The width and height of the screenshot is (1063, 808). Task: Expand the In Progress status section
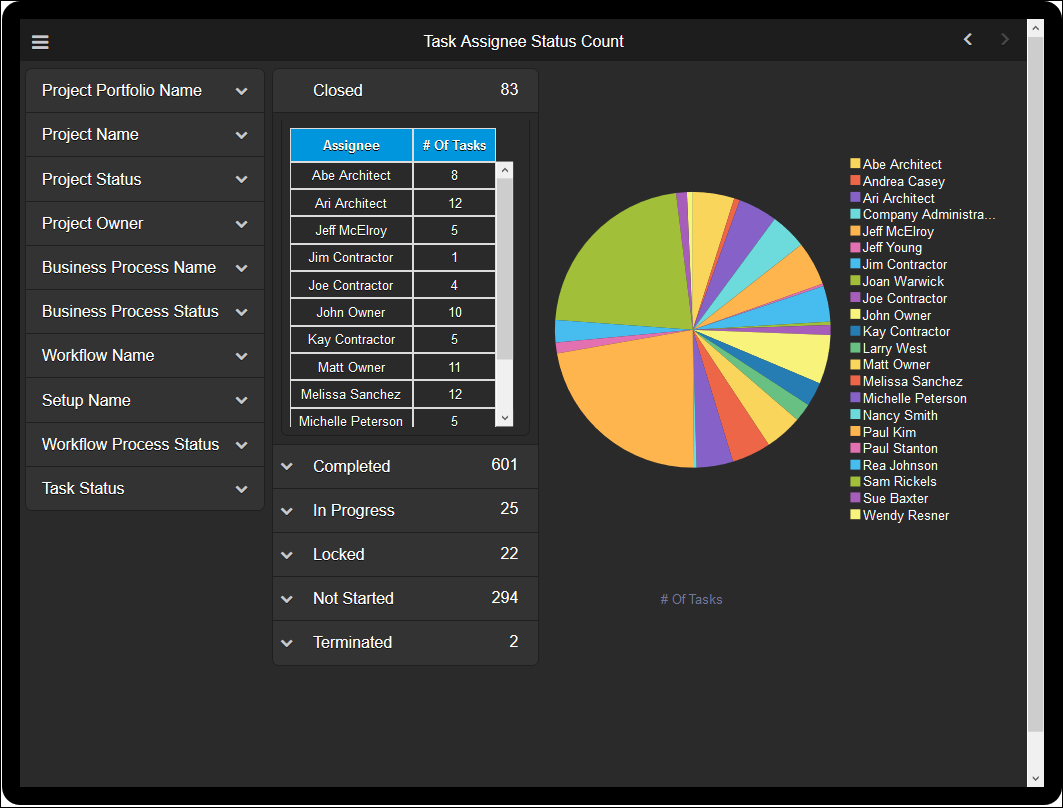click(x=405, y=510)
